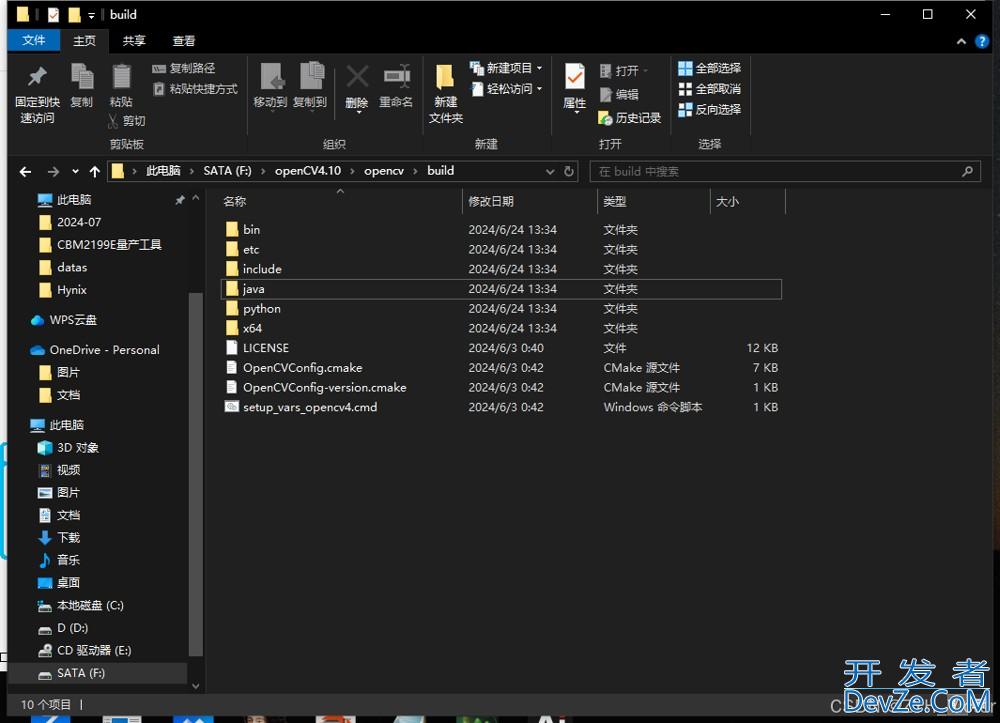Open the recent locations dropdown arrow
This screenshot has height=723, width=1000.
[75, 172]
